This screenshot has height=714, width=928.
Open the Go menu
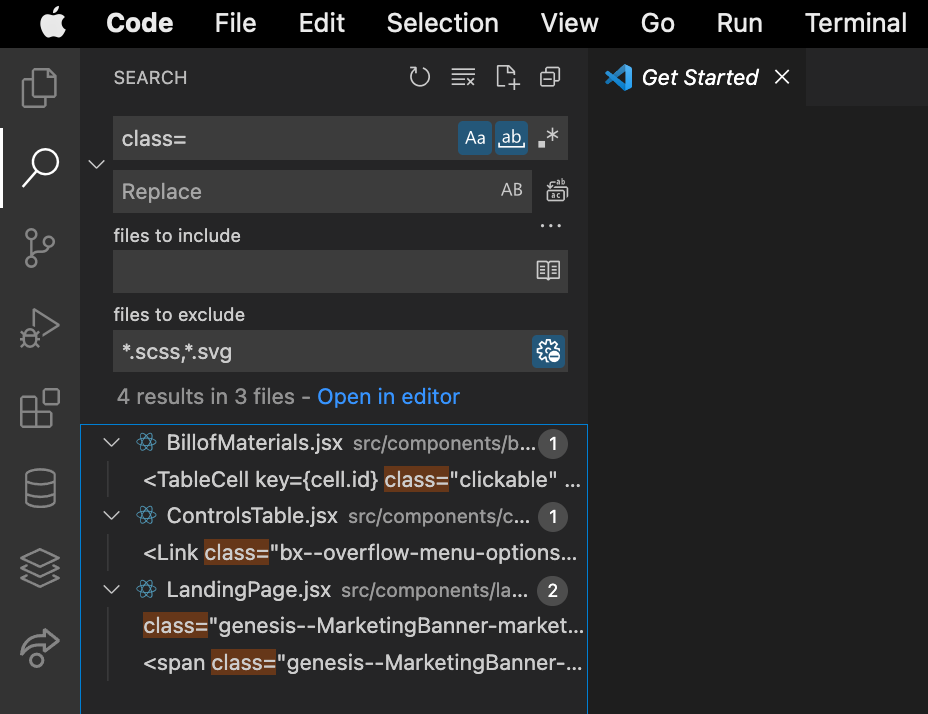click(657, 23)
